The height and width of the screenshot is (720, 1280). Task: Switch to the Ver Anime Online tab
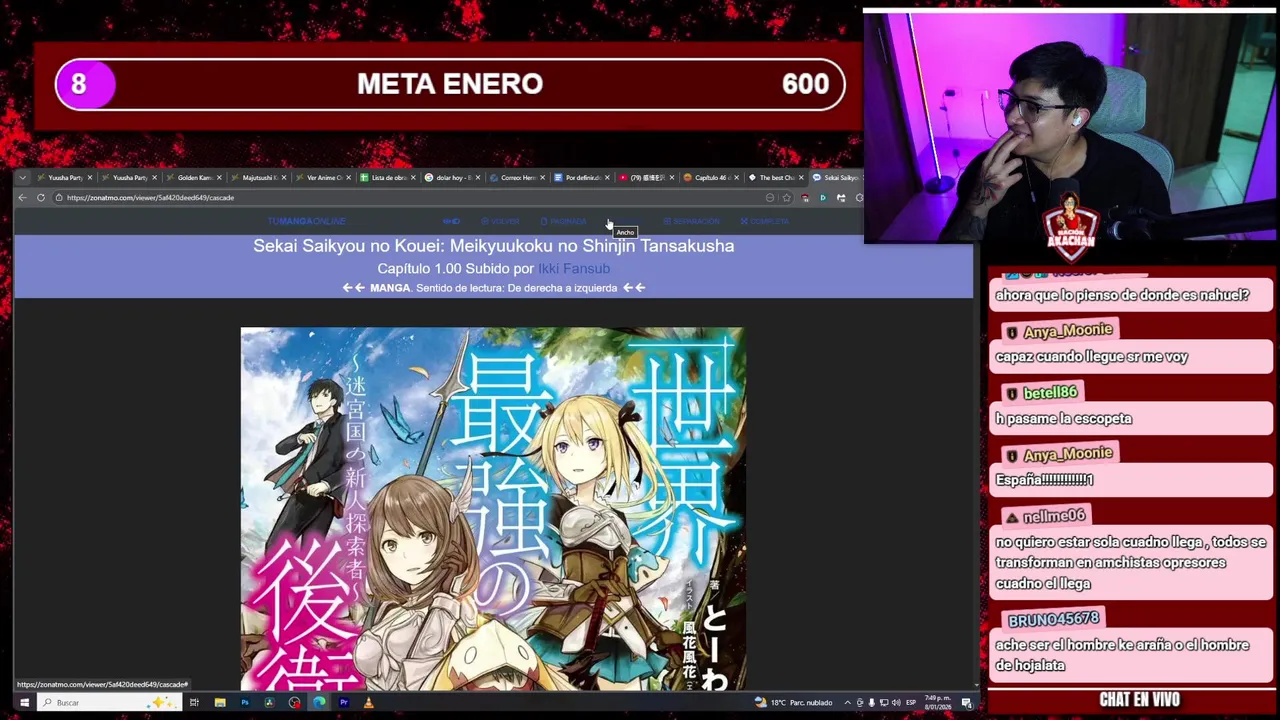[322, 178]
